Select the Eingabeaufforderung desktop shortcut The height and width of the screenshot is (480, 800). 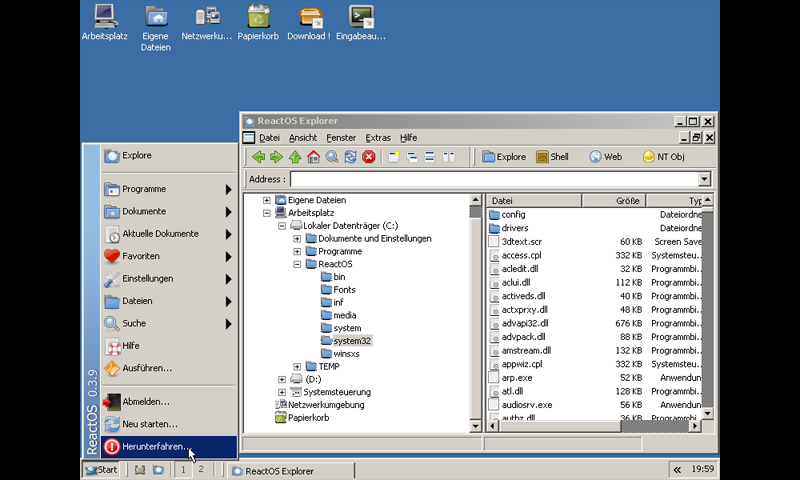[361, 22]
